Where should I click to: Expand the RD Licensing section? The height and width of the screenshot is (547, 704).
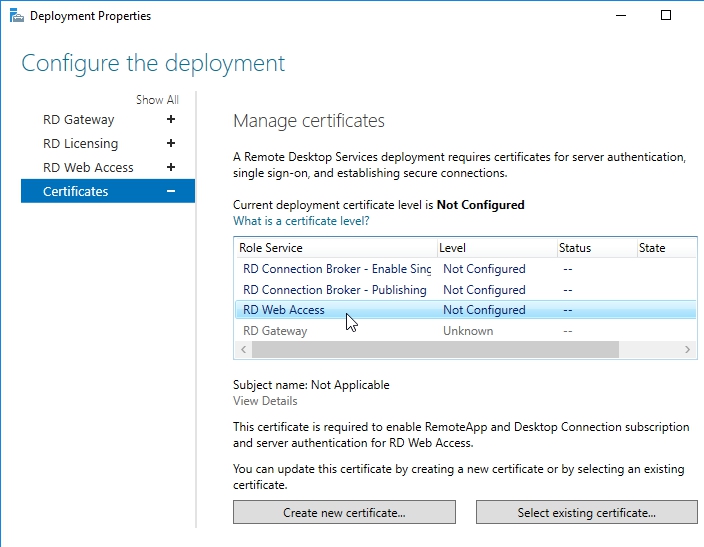click(171, 144)
